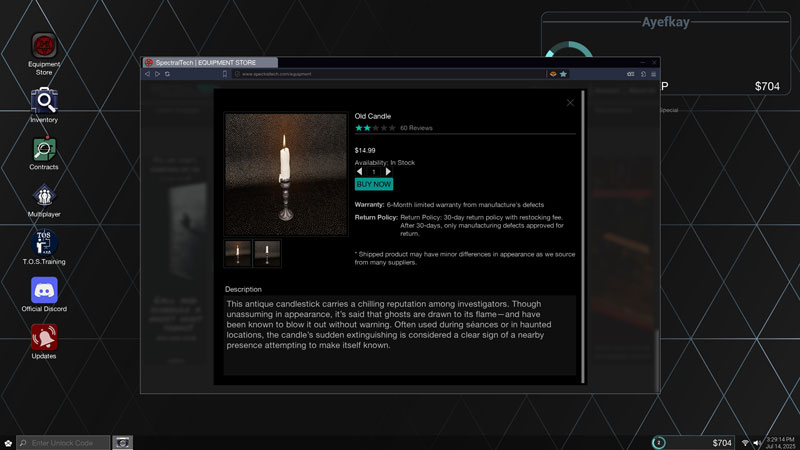Open the Equipment Store desktop icon

(x=44, y=47)
